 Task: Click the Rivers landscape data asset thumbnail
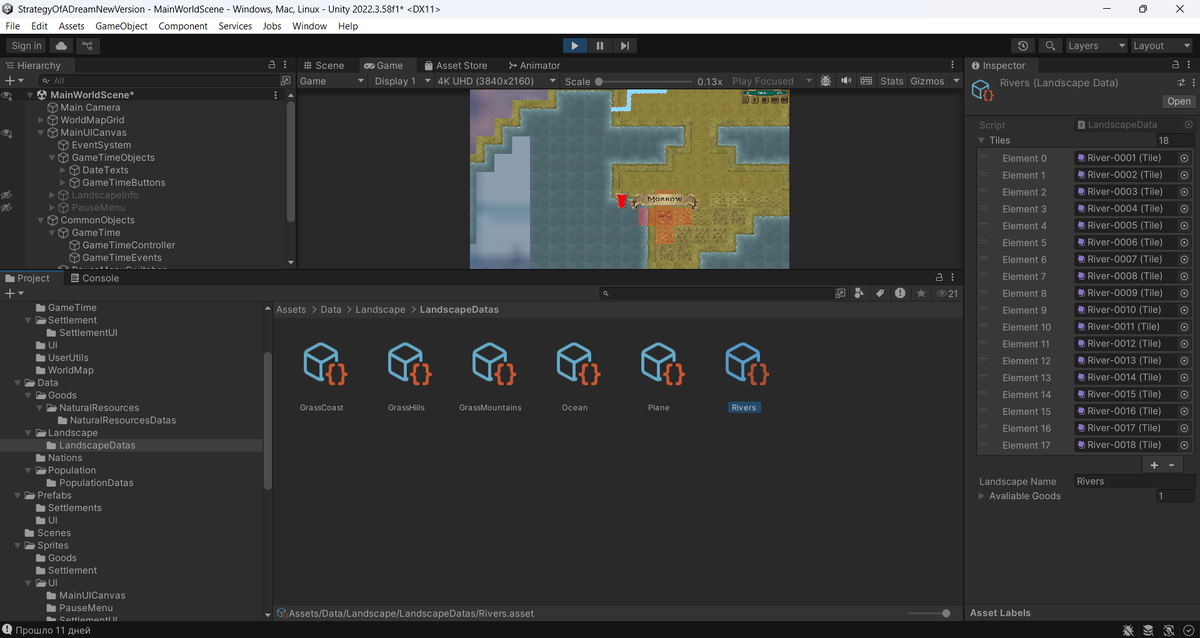coord(743,365)
